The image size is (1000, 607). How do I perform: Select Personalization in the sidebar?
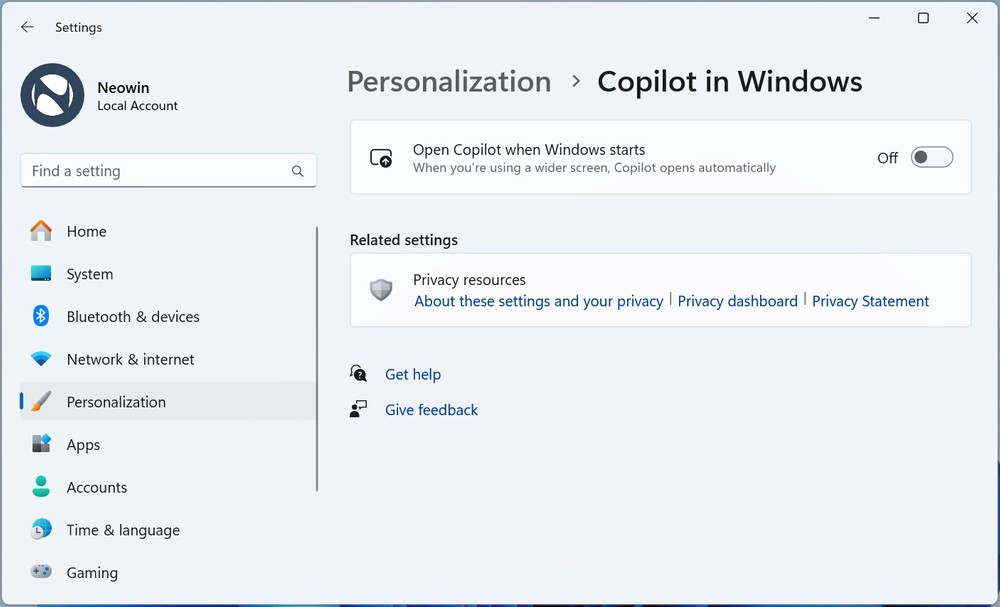pyautogui.click(x=116, y=402)
